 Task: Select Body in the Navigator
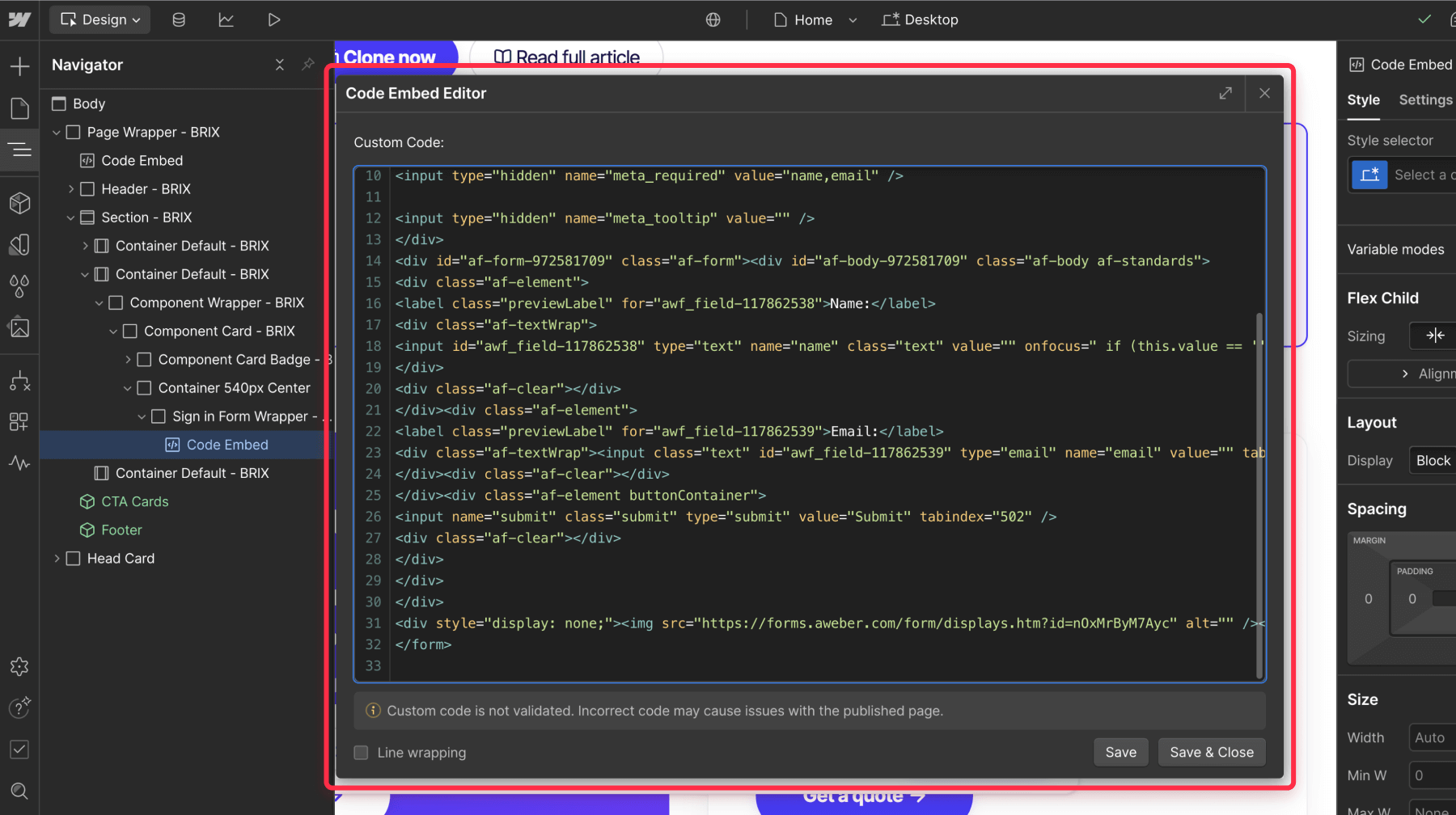89,103
